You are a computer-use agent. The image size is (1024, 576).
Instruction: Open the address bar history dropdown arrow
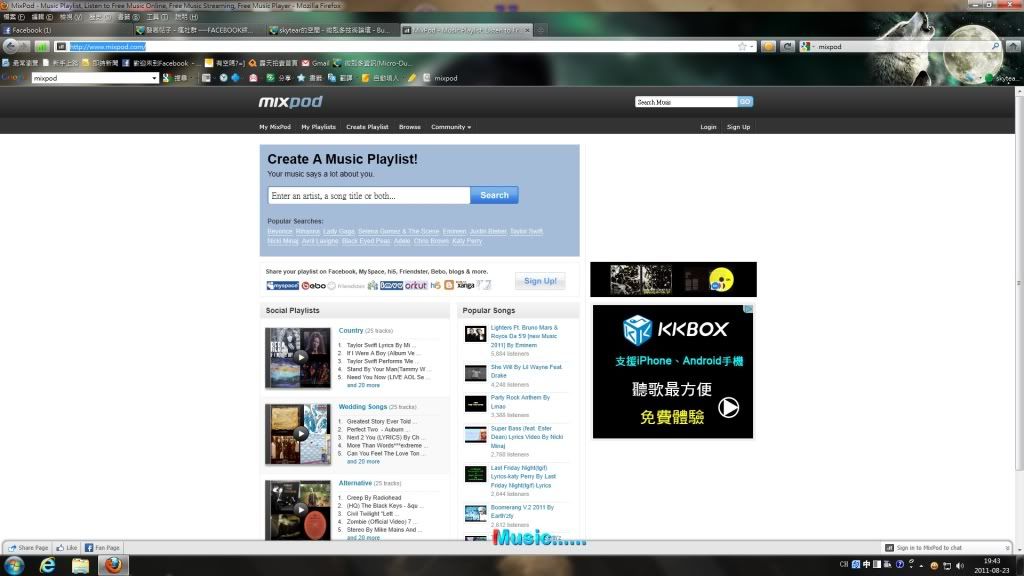pos(752,46)
